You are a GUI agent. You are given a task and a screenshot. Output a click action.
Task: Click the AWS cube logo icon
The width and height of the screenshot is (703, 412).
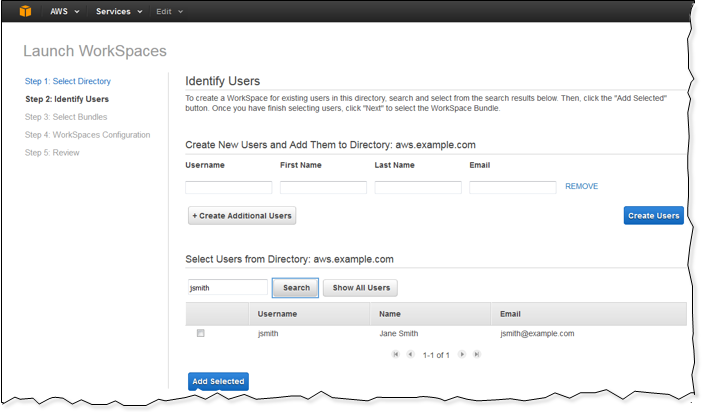click(x=26, y=11)
